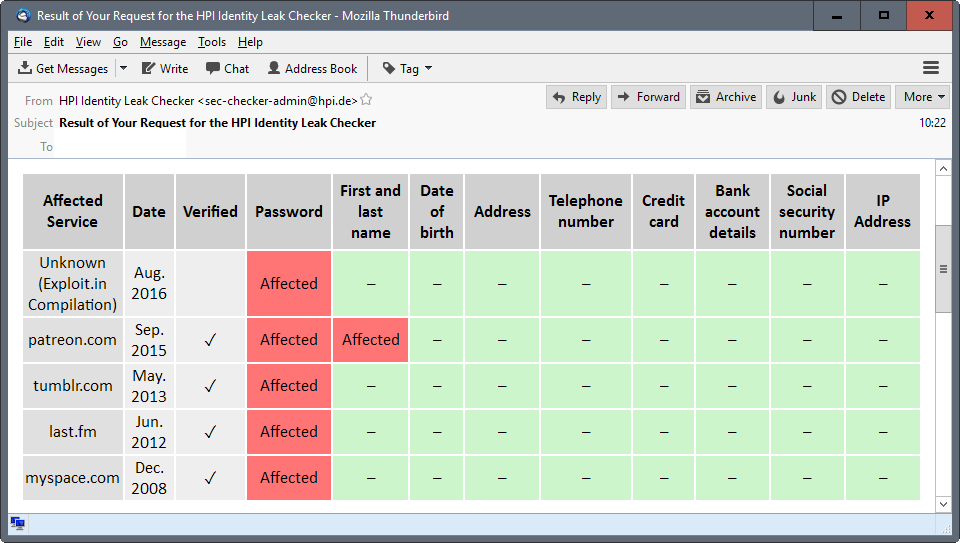This screenshot has width=960, height=543.
Task: Click the Affected Service column header
Action: (x=73, y=211)
